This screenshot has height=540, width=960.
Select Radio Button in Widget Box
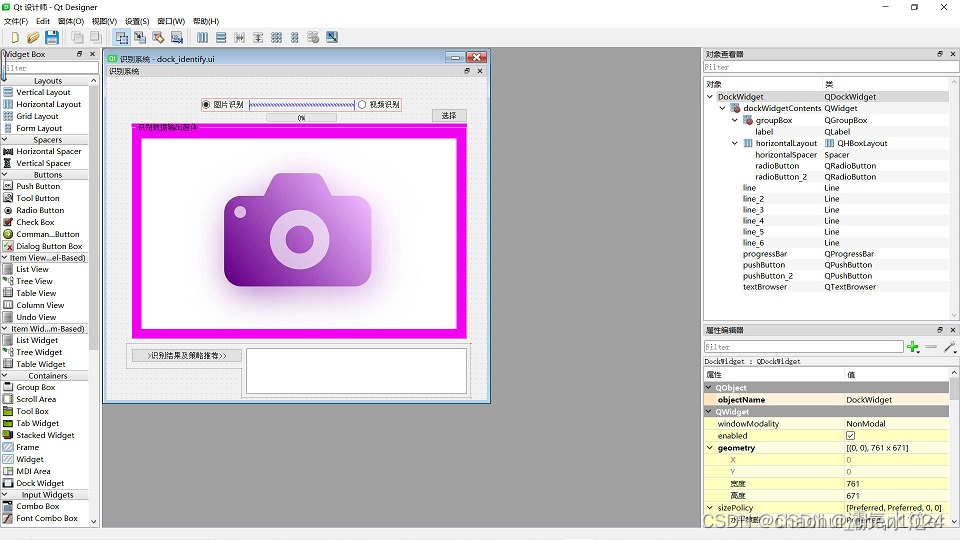[40, 210]
